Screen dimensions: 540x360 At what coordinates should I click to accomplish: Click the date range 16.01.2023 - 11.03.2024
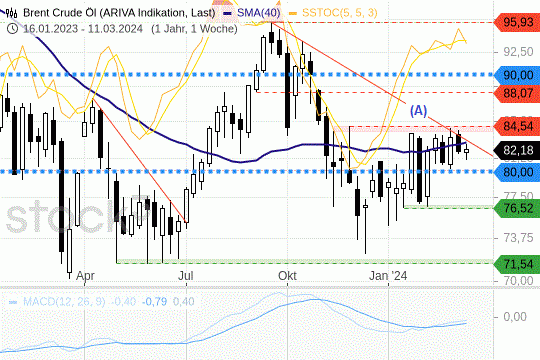(x=83, y=29)
